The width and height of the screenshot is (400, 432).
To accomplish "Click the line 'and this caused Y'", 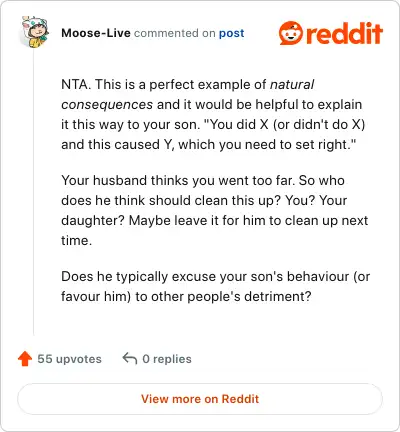I will (209, 145).
